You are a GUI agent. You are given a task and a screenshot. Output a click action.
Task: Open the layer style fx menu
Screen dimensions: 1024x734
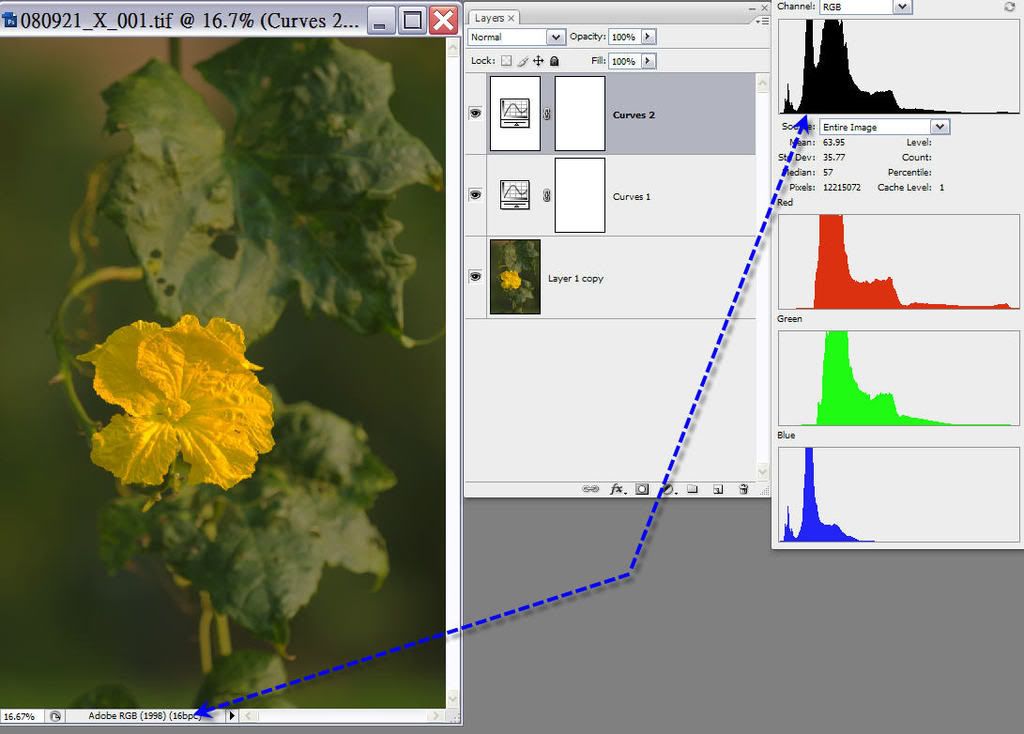click(618, 488)
